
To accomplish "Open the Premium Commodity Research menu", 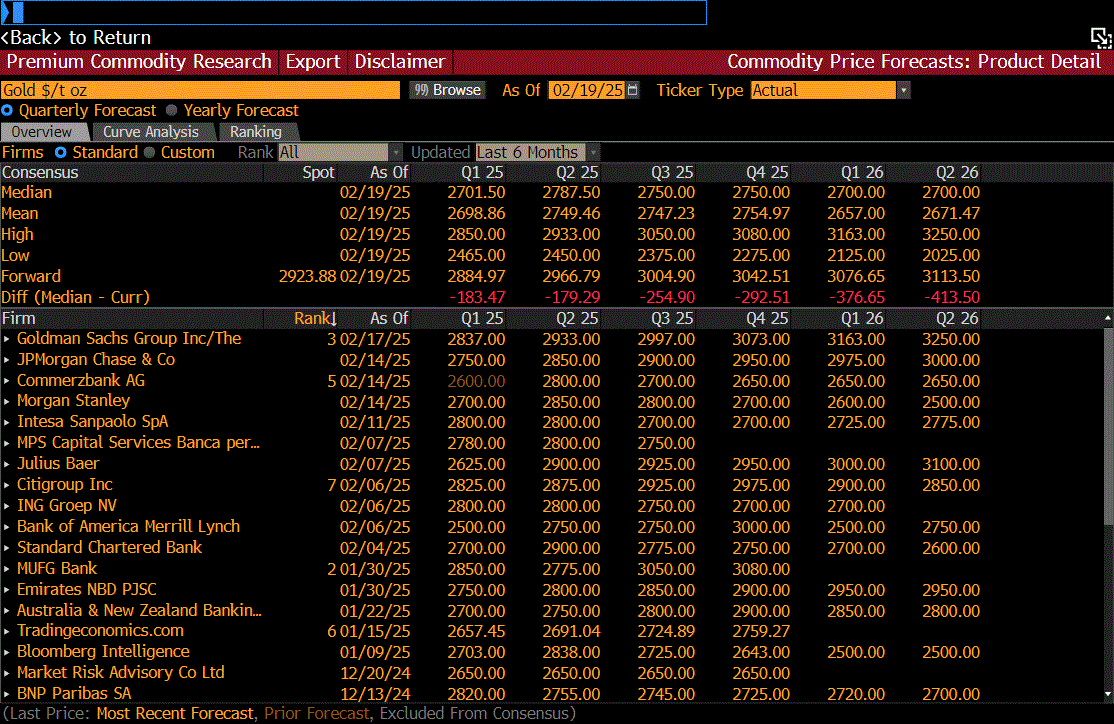I will coord(139,62).
